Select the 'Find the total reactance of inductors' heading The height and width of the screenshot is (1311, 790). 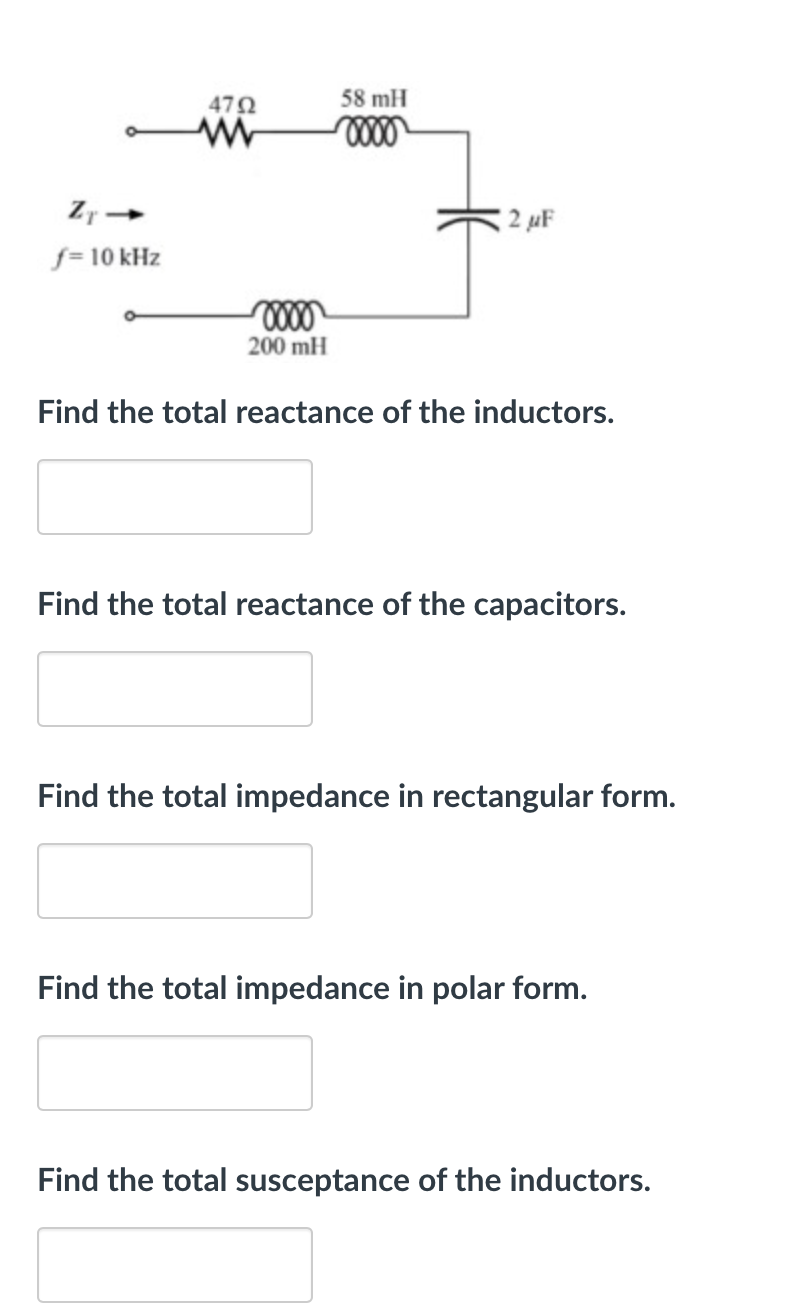326,412
